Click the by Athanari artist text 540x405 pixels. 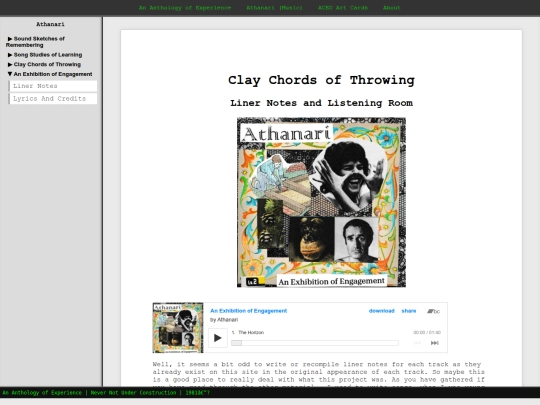coord(224,320)
